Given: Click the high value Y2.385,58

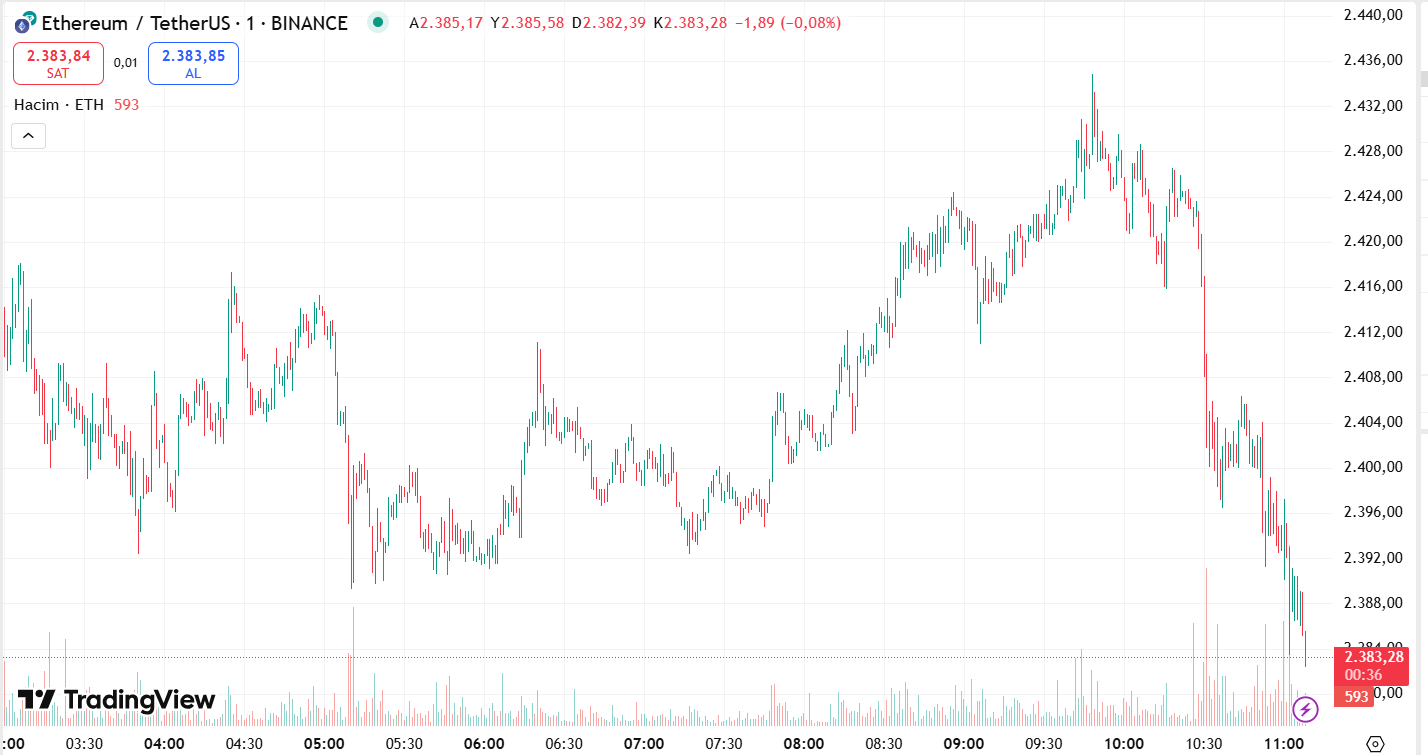Looking at the screenshot, I should tap(528, 23).
